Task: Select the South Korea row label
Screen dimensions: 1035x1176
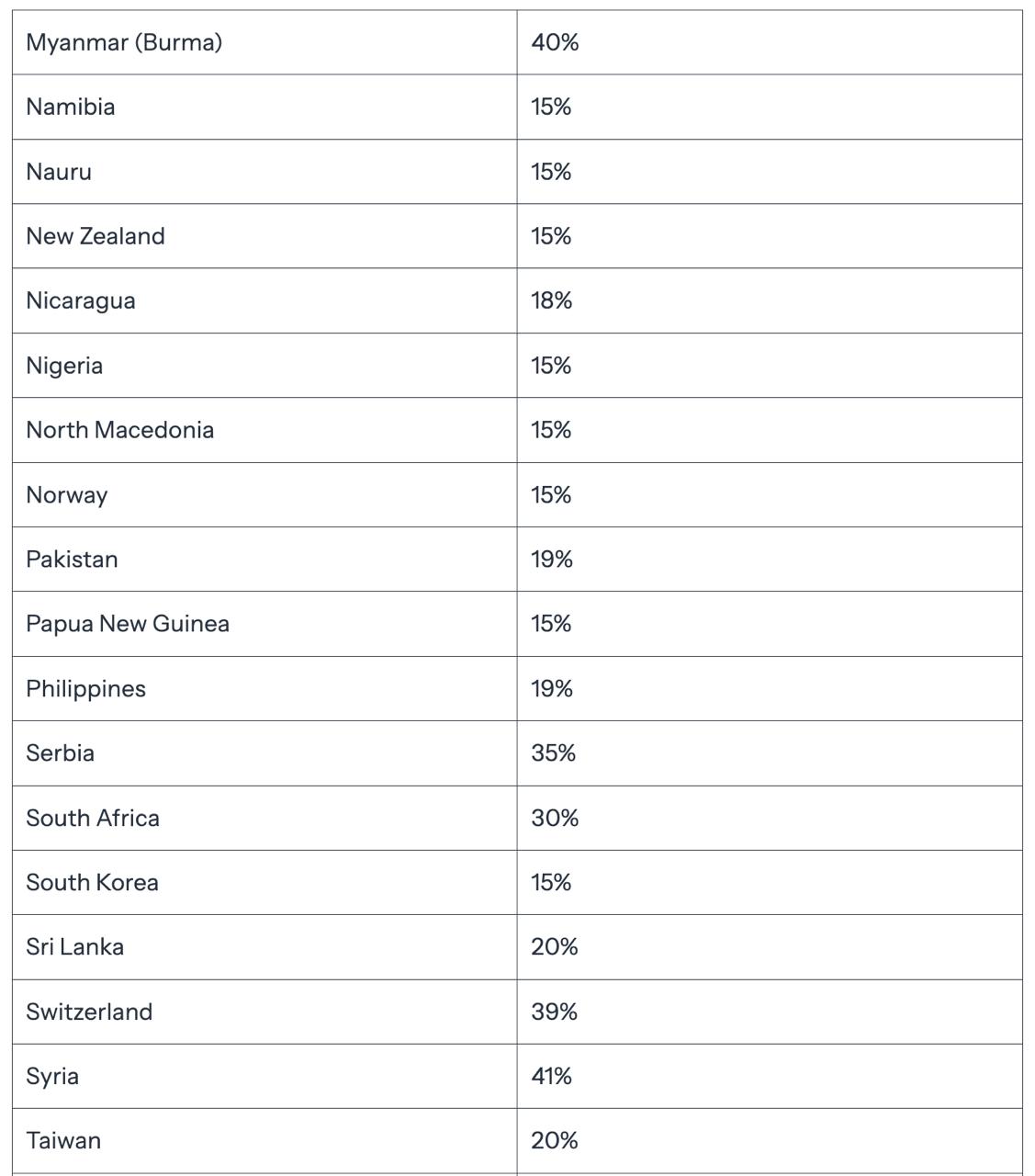Action: click(92, 882)
